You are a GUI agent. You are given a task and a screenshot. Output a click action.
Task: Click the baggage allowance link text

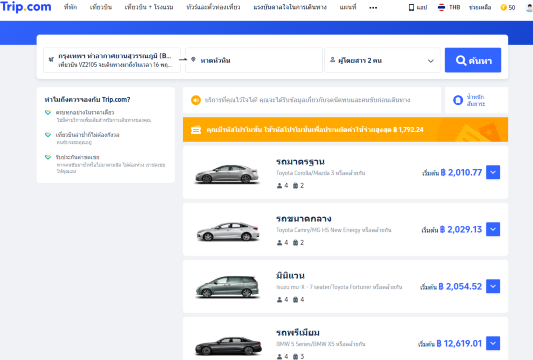click(476, 100)
